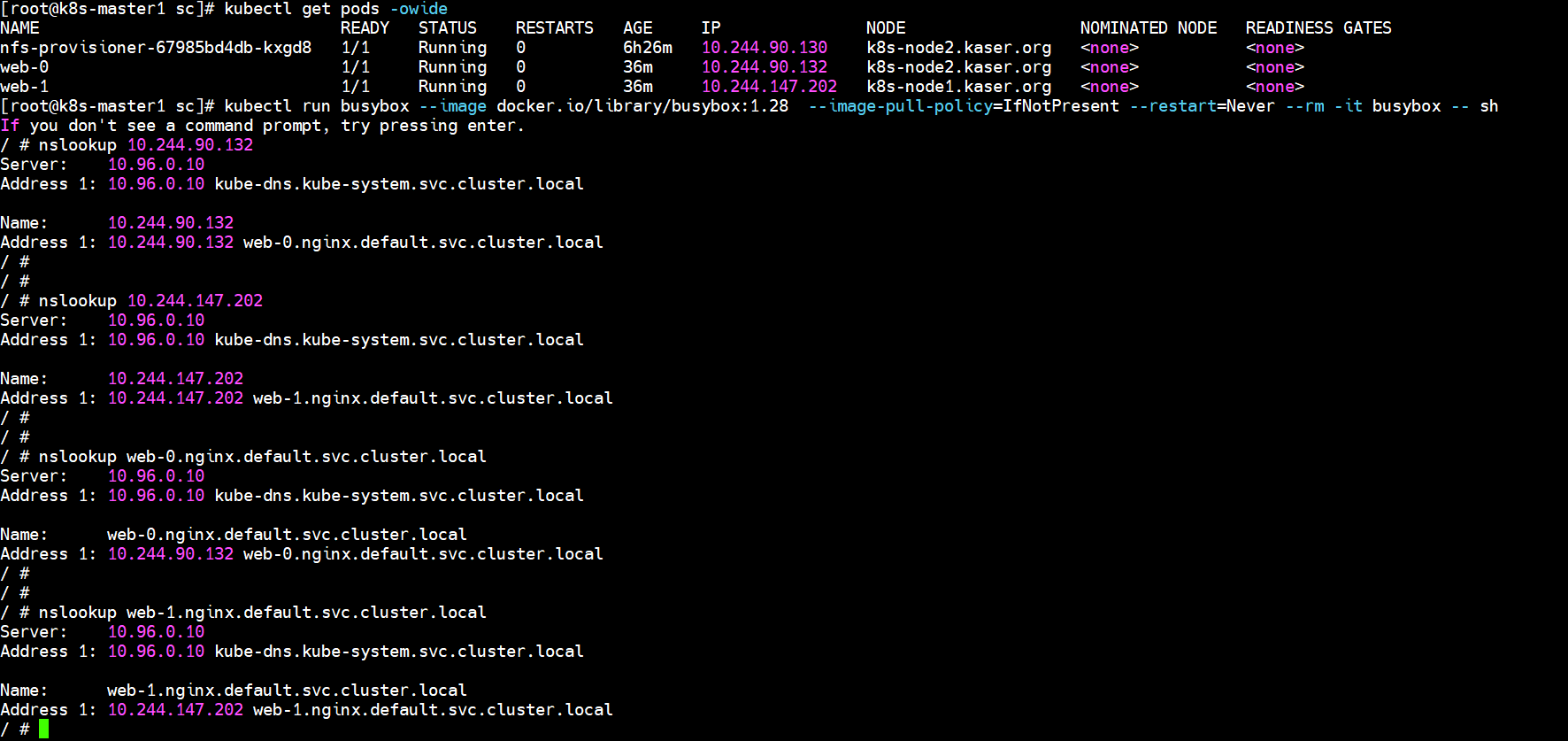
Task: Click the web-0 pod IP 10.244.90.132 in the pods table
Action: tap(765, 67)
